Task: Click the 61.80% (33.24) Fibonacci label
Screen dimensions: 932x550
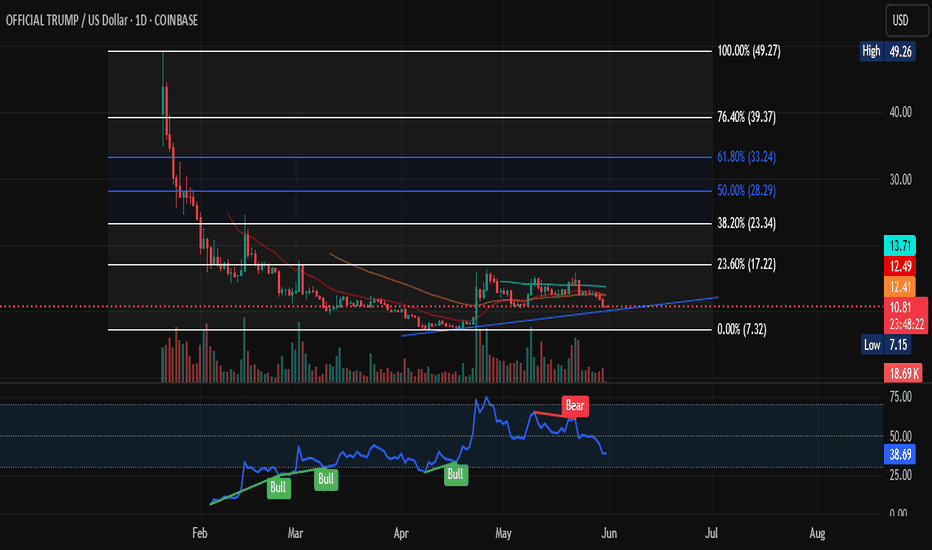Action: 747,157
